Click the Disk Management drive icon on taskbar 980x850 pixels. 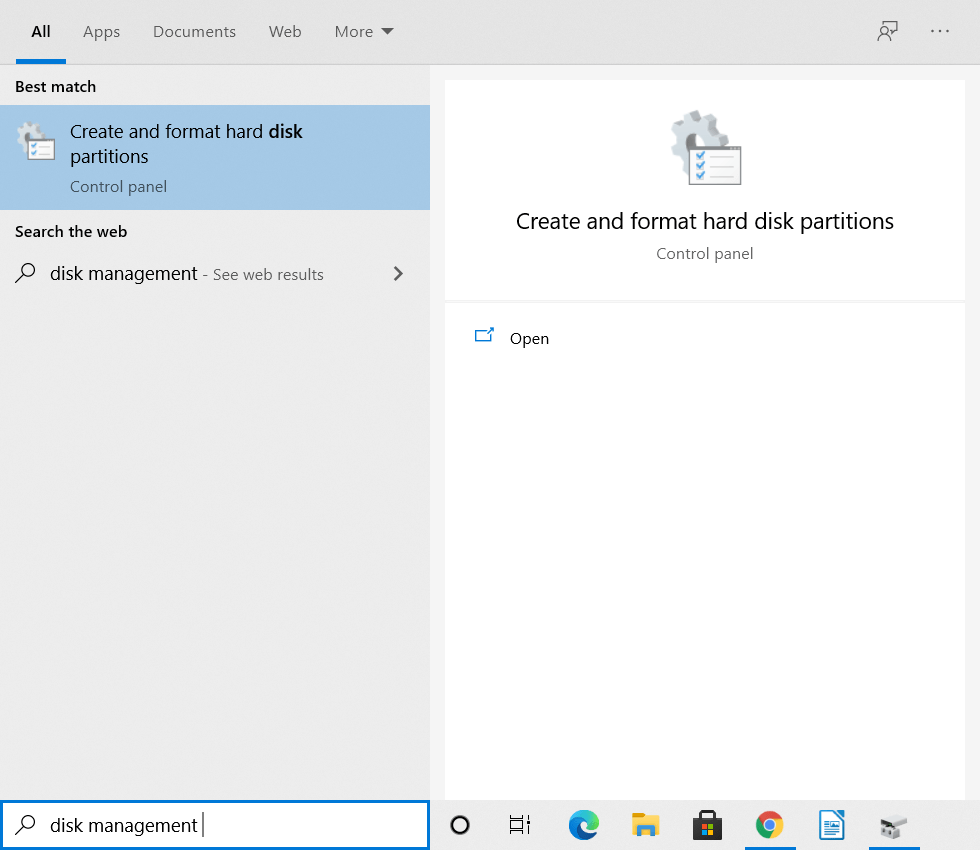[893, 825]
